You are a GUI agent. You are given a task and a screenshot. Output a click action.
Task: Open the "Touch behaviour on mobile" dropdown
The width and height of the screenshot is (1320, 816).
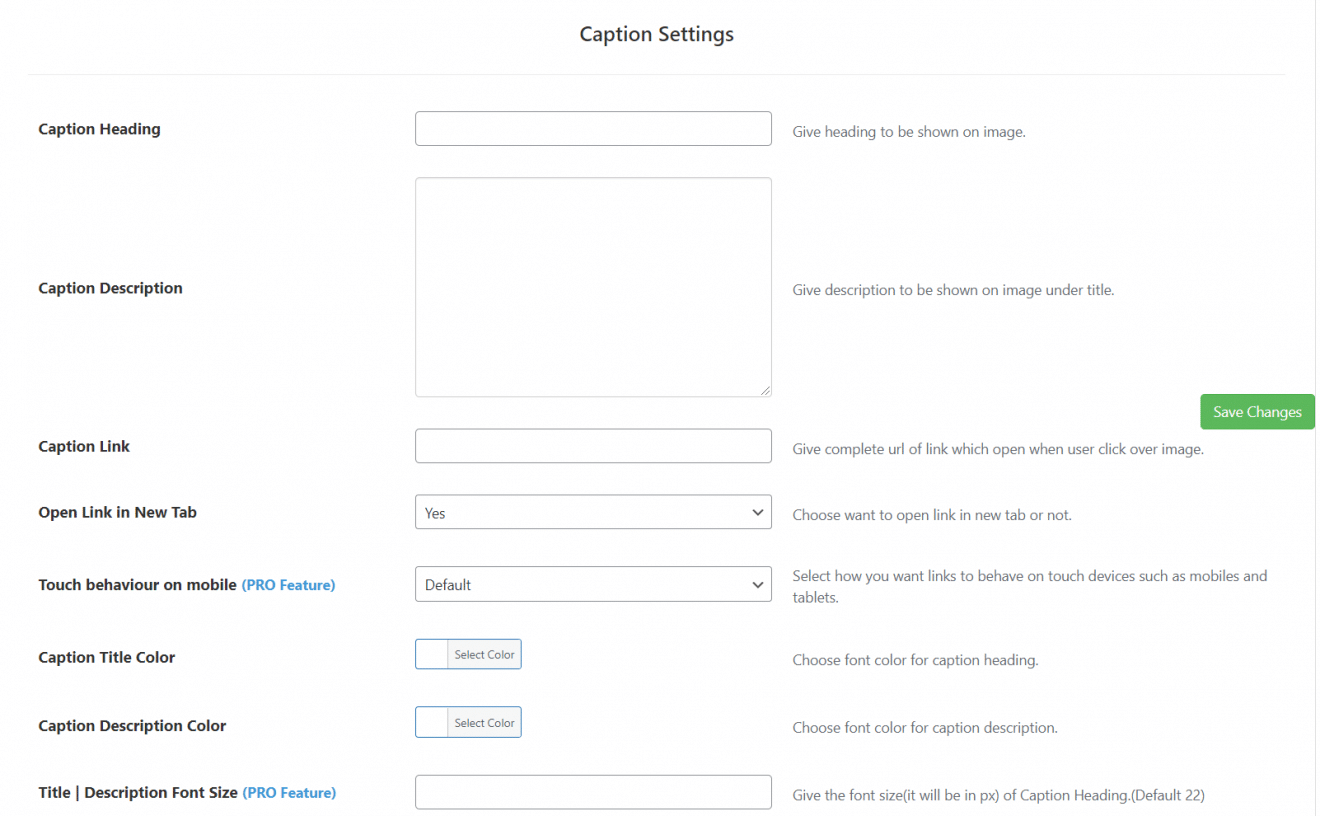coord(593,584)
